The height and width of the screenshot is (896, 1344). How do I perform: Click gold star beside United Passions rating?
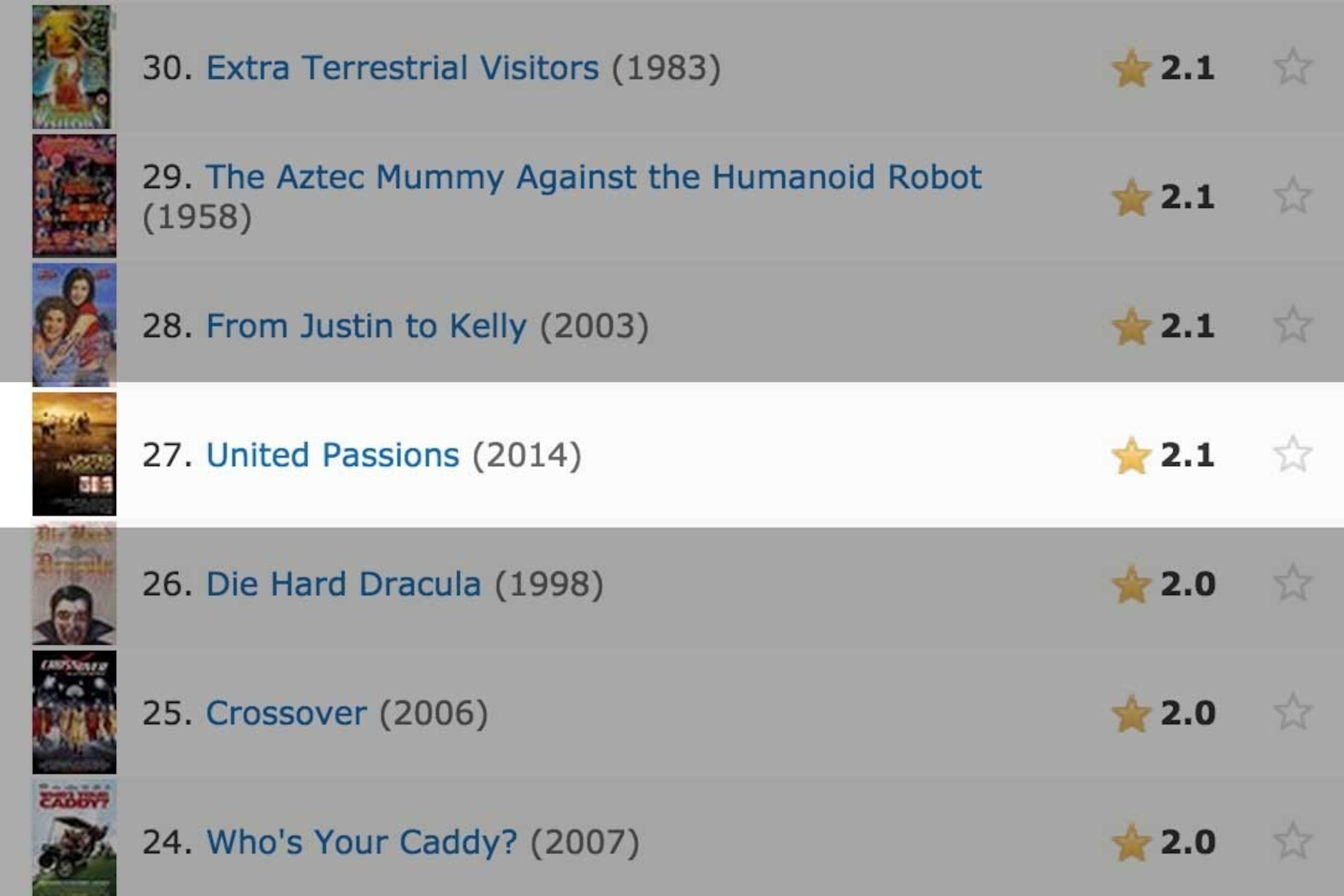point(1131,456)
